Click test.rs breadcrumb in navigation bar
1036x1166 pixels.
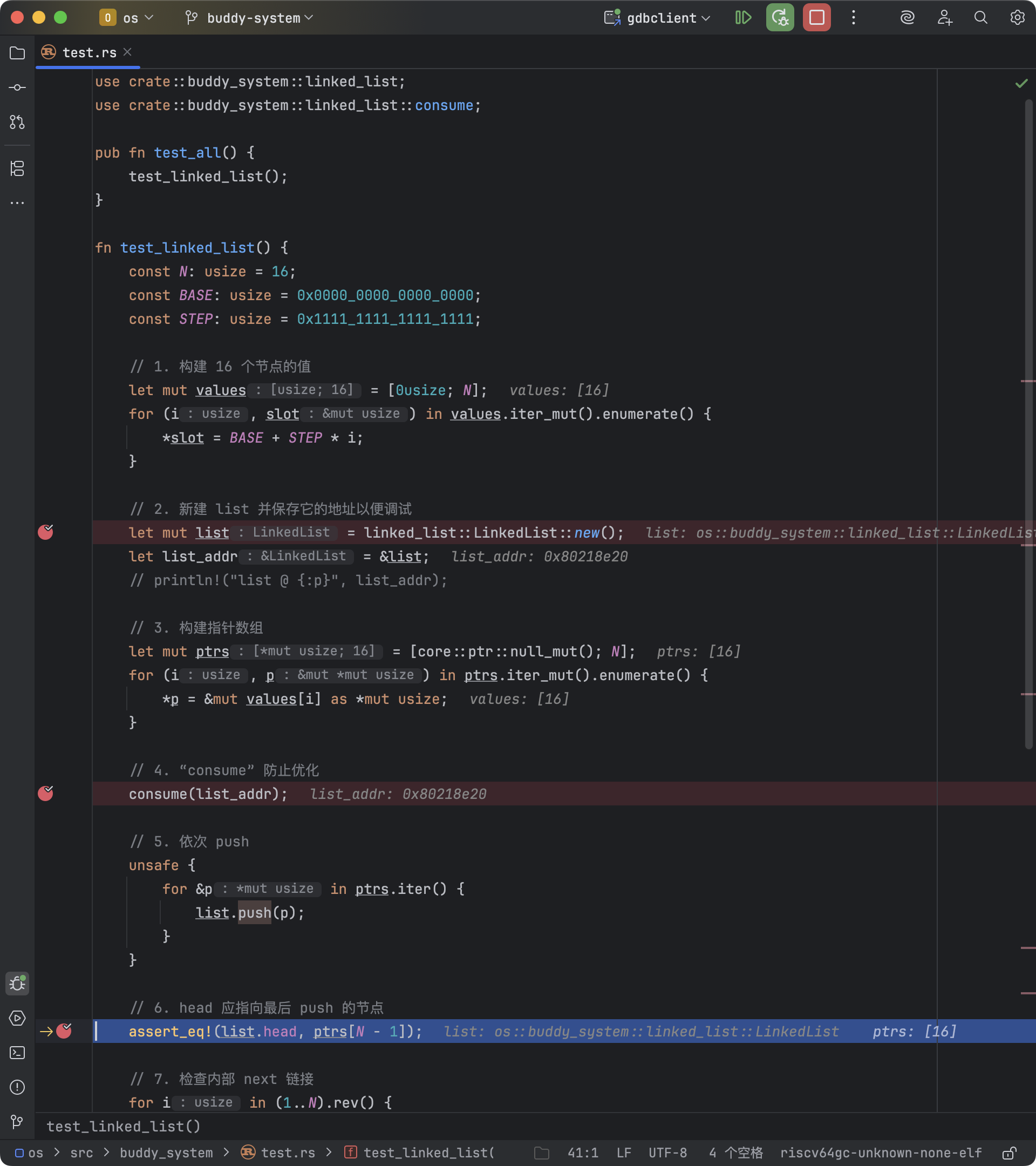(278, 1153)
